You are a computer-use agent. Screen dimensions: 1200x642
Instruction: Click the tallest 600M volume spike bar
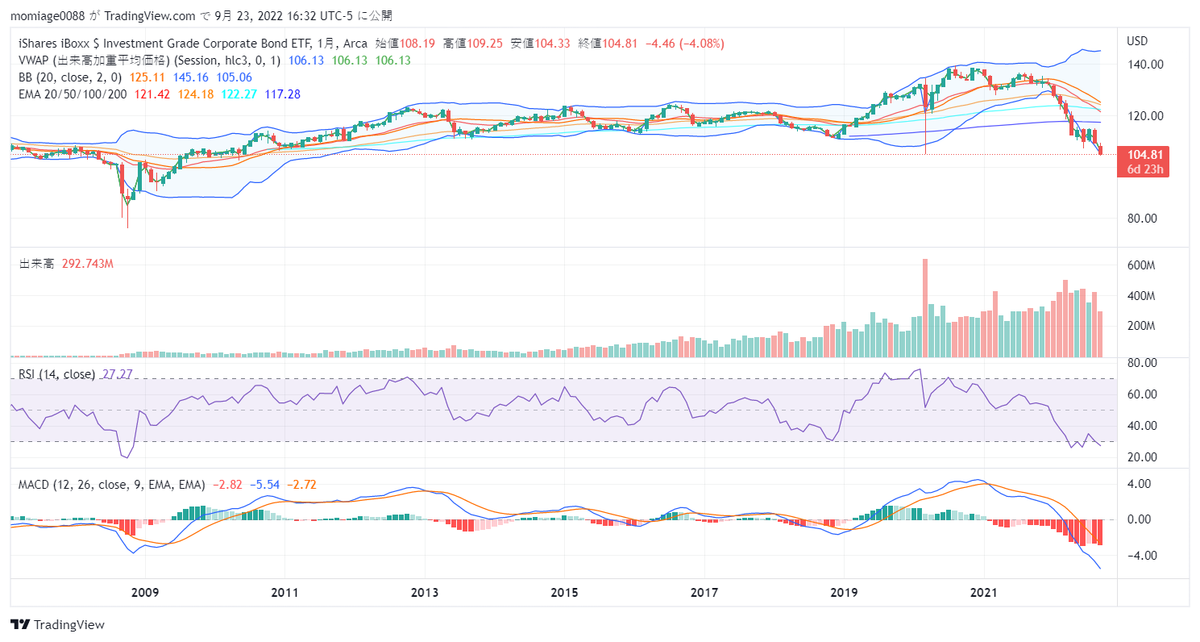tap(925, 308)
